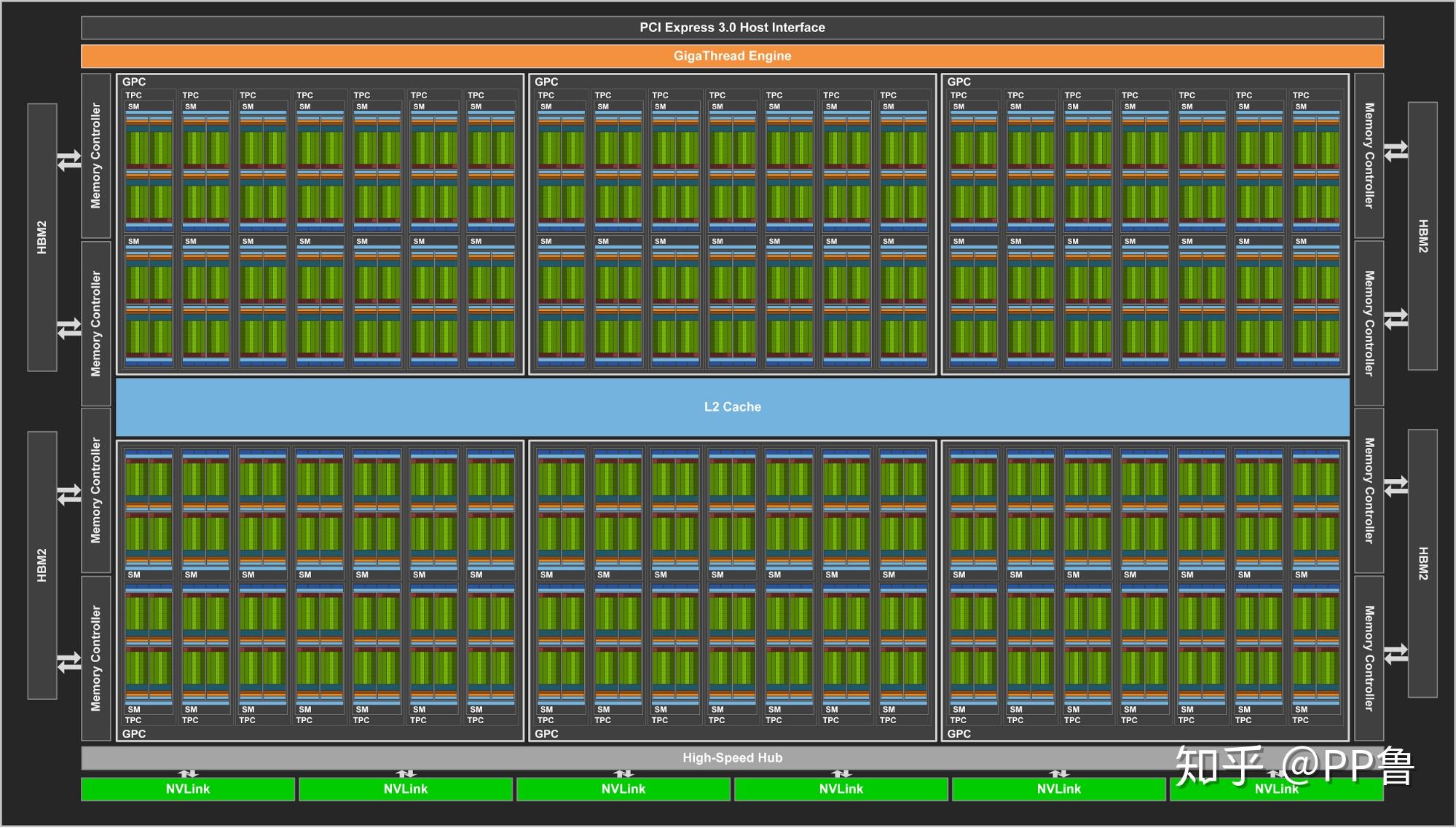Click the last TPC label in the bottom-right GPC
The image size is (1456, 828).
[1301, 720]
